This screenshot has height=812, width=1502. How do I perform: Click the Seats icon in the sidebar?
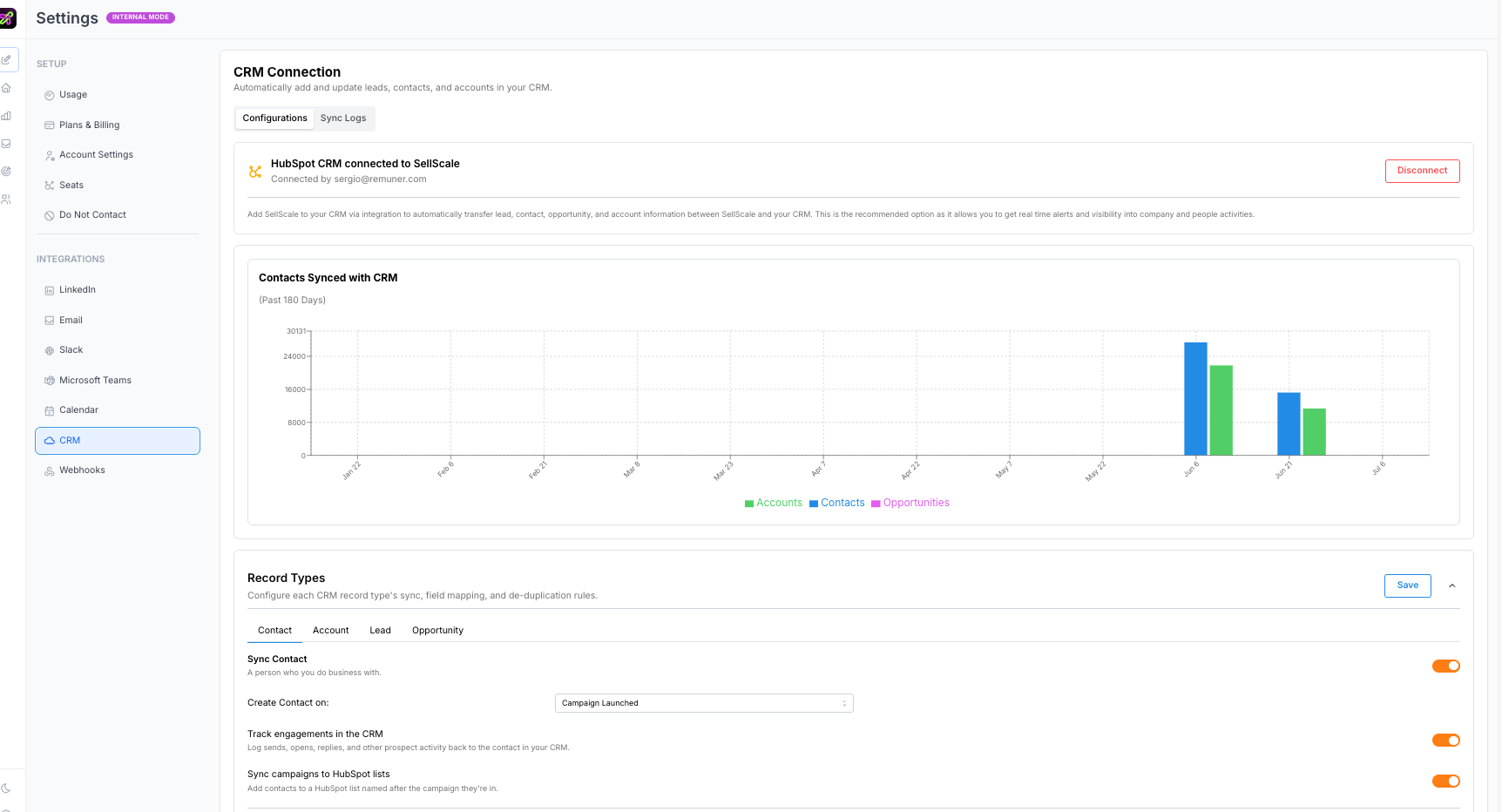tap(50, 186)
